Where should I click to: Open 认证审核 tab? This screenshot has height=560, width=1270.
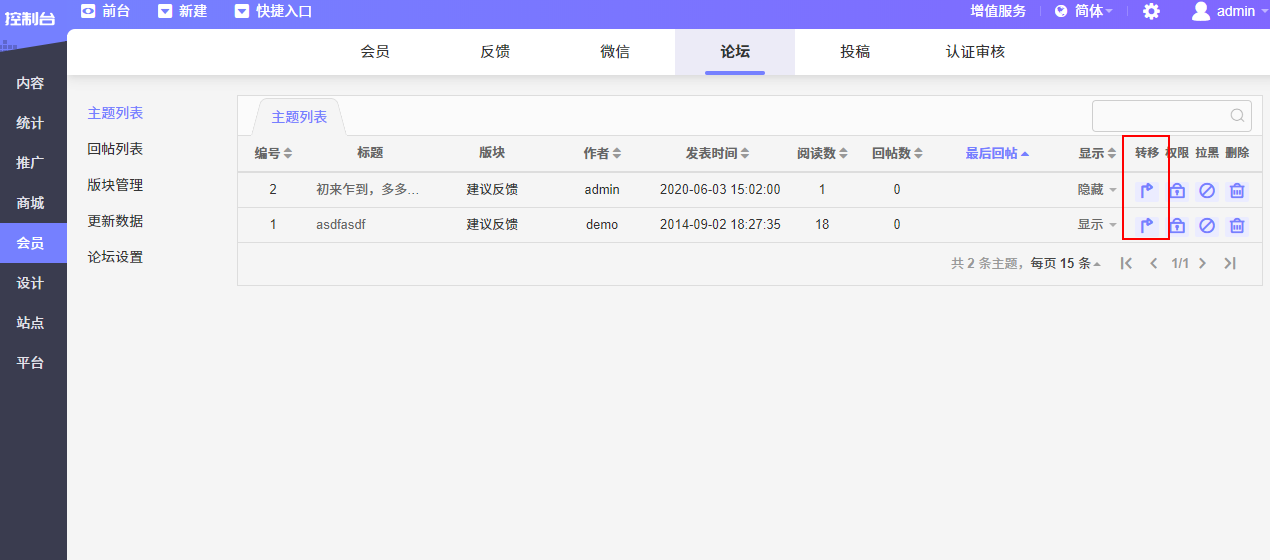(975, 52)
